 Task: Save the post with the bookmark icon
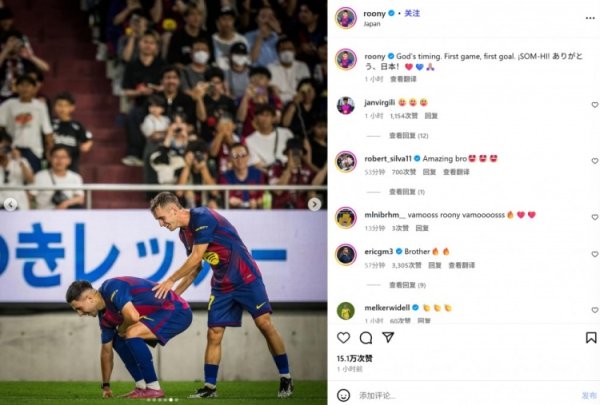coord(591,337)
